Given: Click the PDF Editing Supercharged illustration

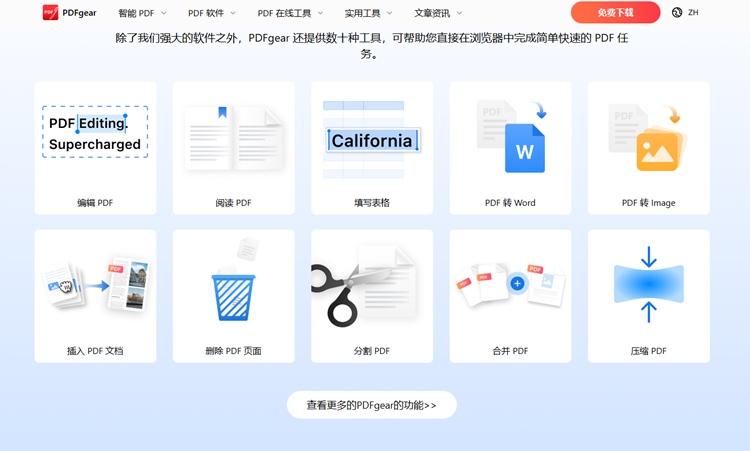Looking at the screenshot, I should (95, 132).
